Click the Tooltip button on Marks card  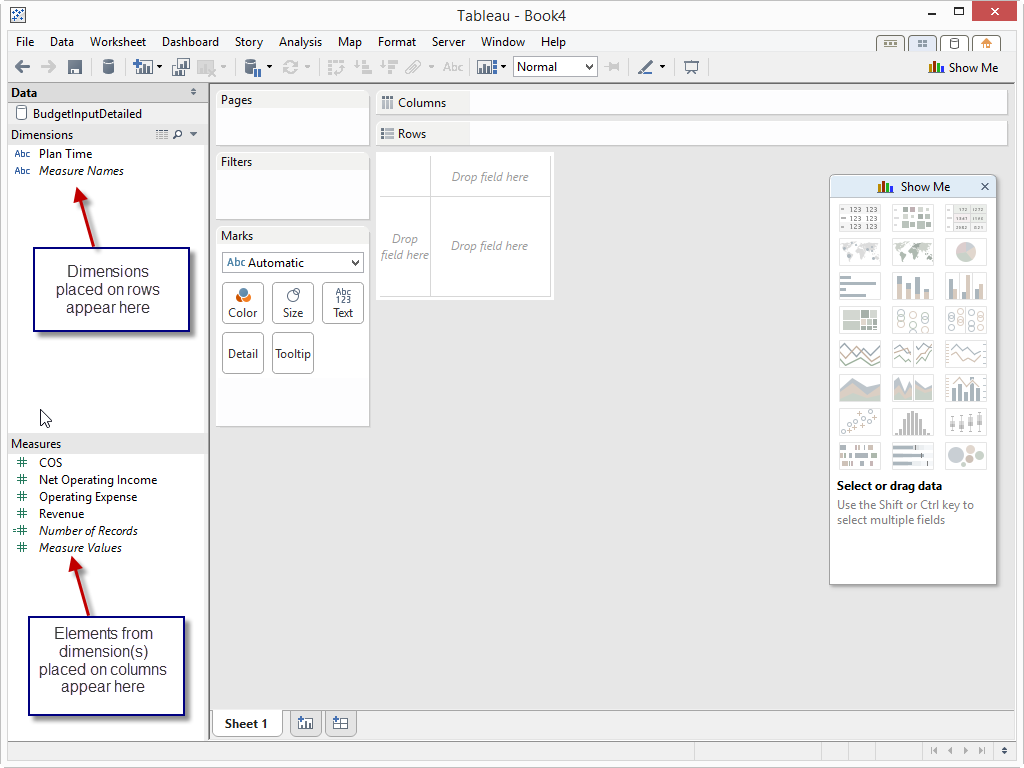tap(293, 353)
